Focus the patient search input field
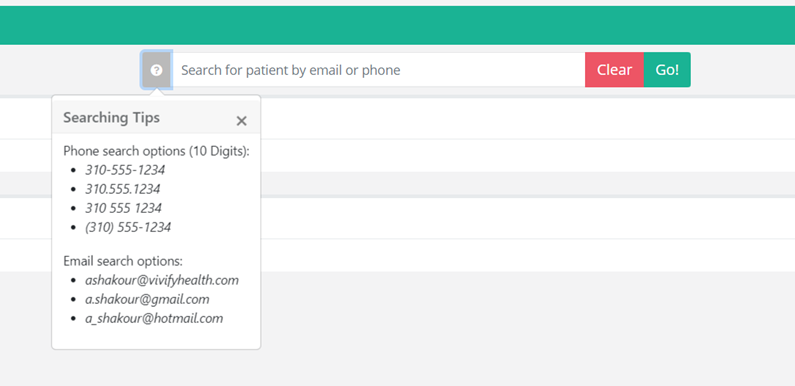Screen dimensions: 795x386 pyautogui.click(x=378, y=70)
